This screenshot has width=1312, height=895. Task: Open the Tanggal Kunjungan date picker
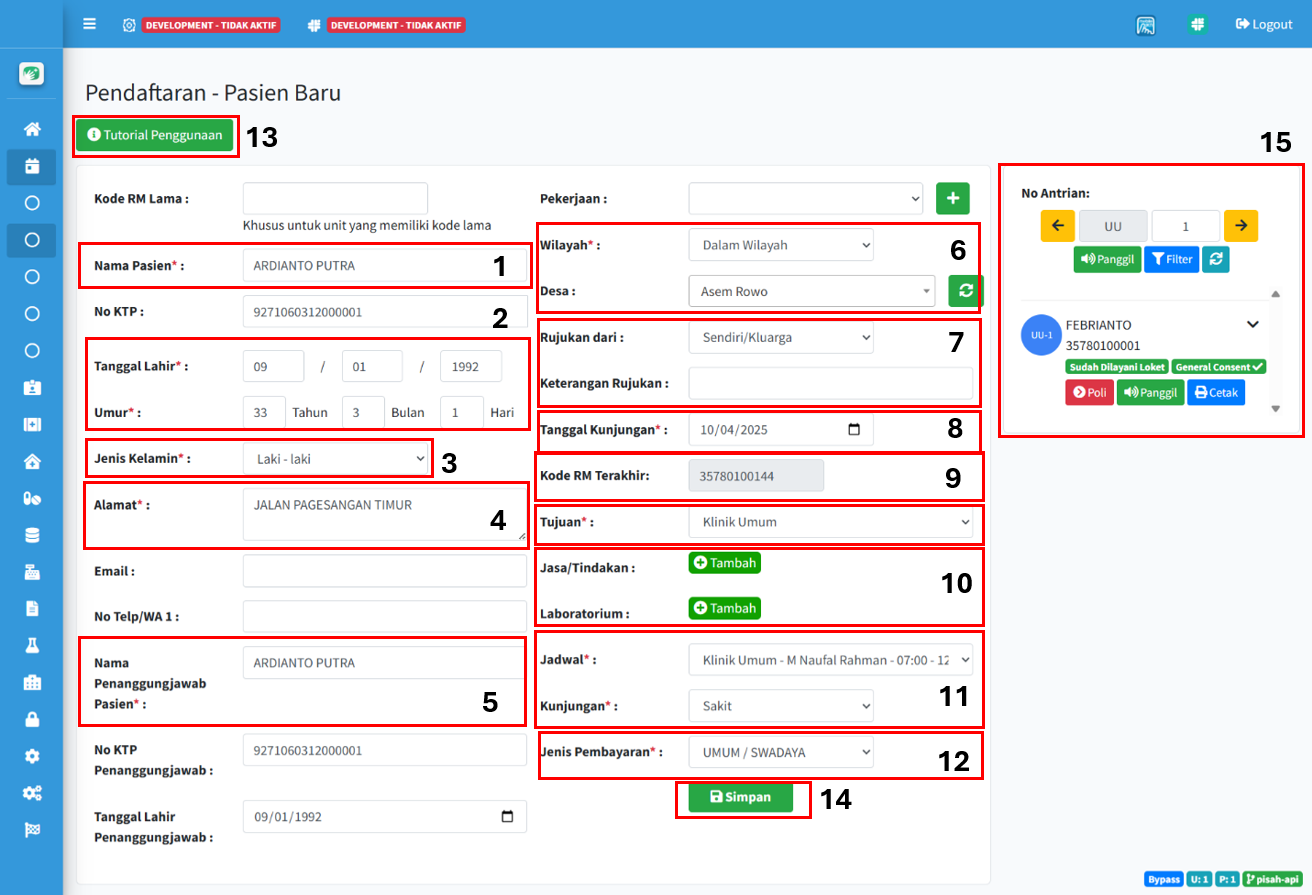[x=853, y=430]
